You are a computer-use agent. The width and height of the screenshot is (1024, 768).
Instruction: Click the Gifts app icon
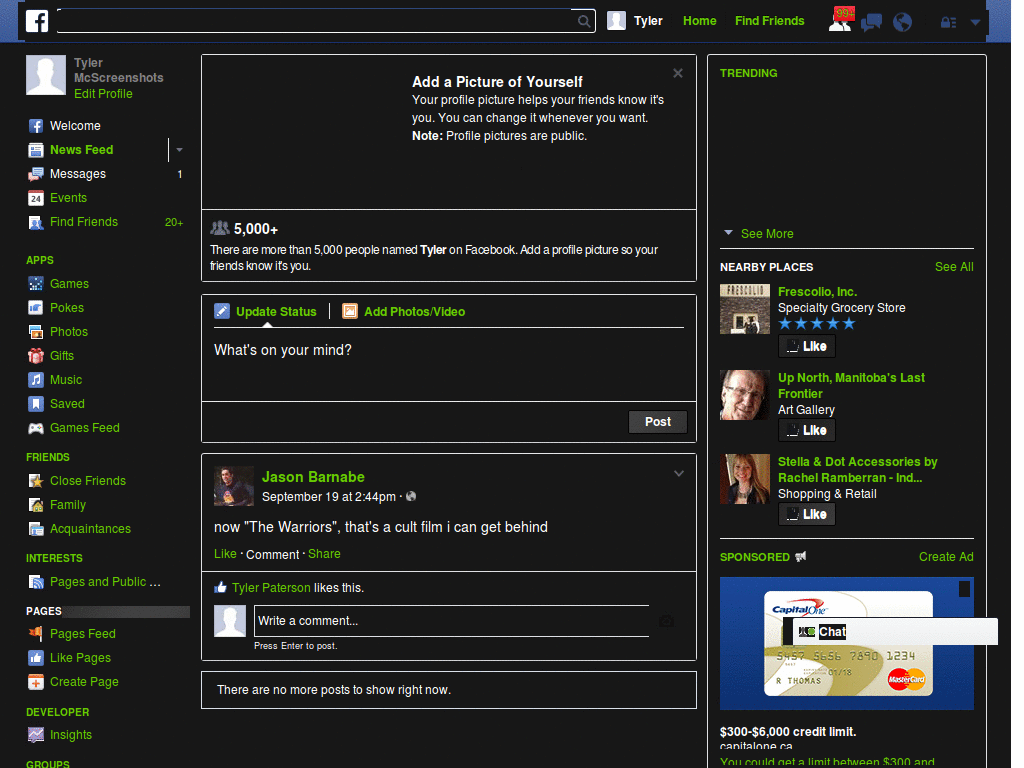tap(36, 356)
